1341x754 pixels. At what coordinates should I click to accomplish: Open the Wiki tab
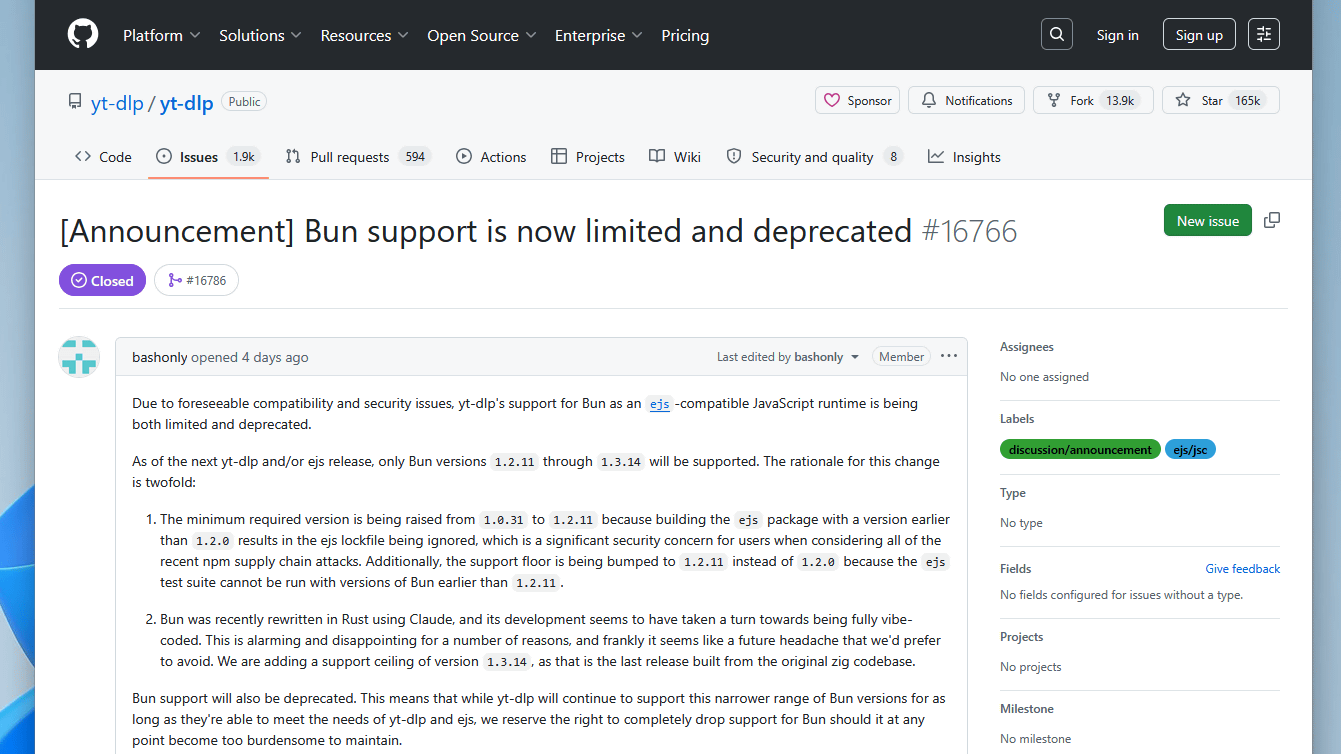[675, 157]
